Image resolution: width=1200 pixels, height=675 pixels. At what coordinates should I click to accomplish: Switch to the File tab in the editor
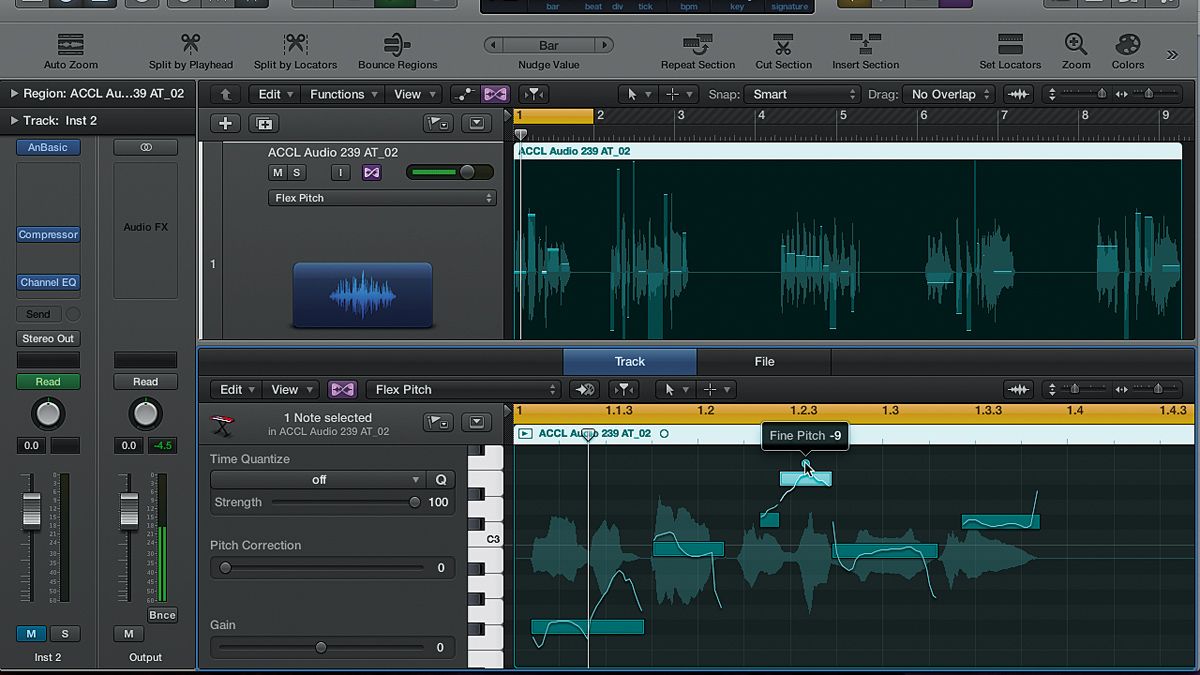tap(764, 361)
